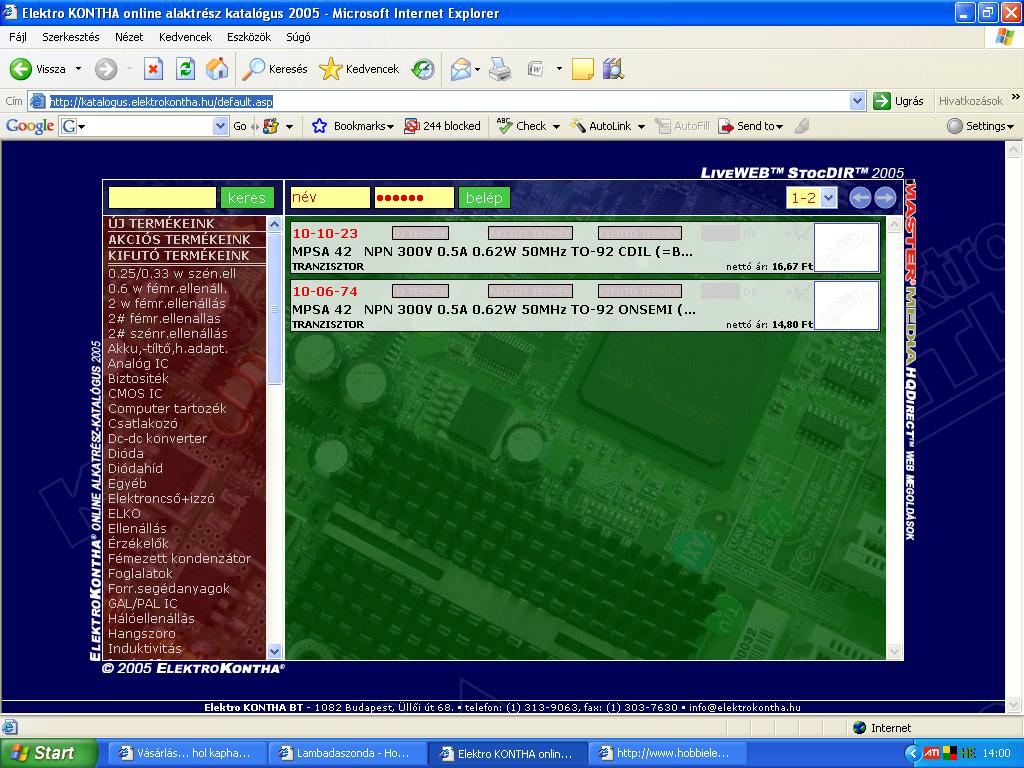Expand the Google search box dropdown

coord(221,126)
